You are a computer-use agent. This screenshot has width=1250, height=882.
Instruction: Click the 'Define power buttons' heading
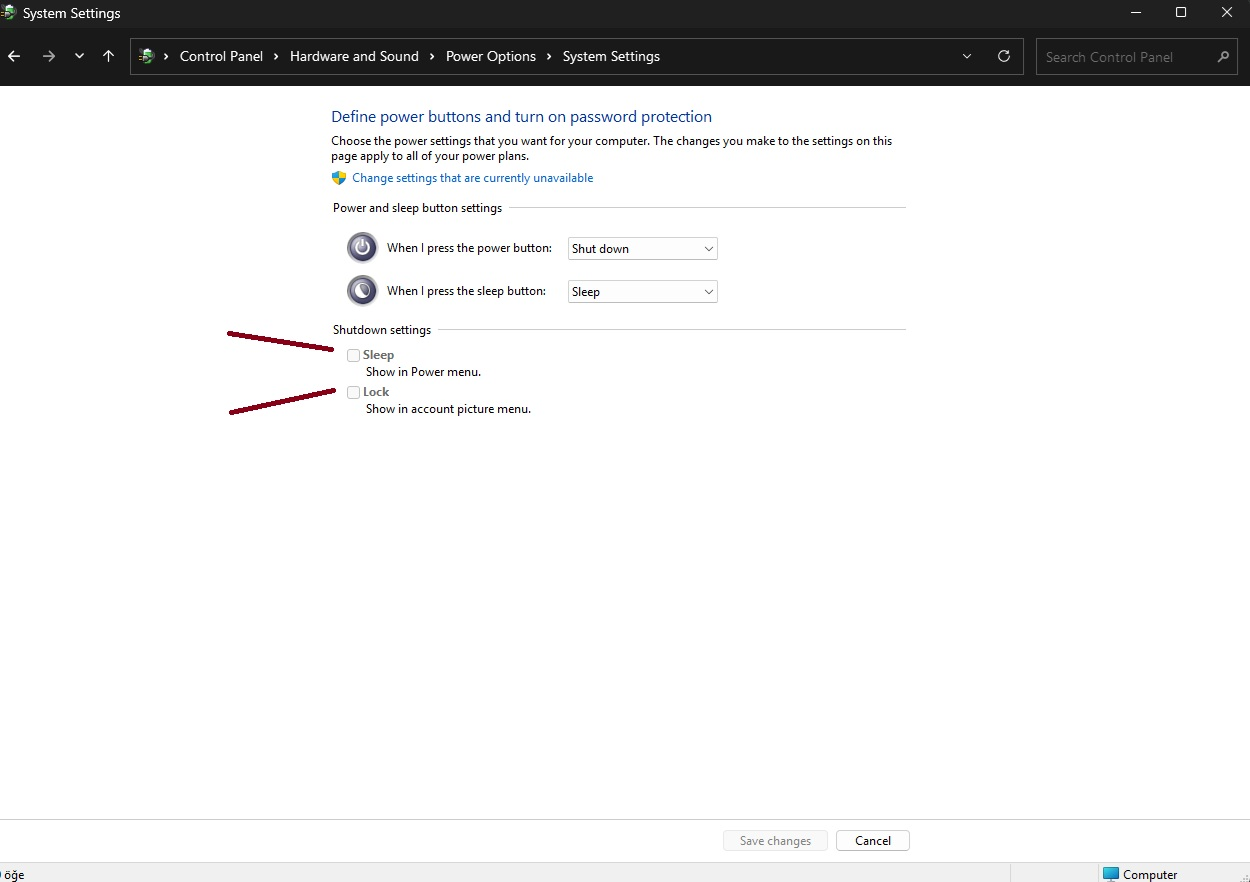521,117
